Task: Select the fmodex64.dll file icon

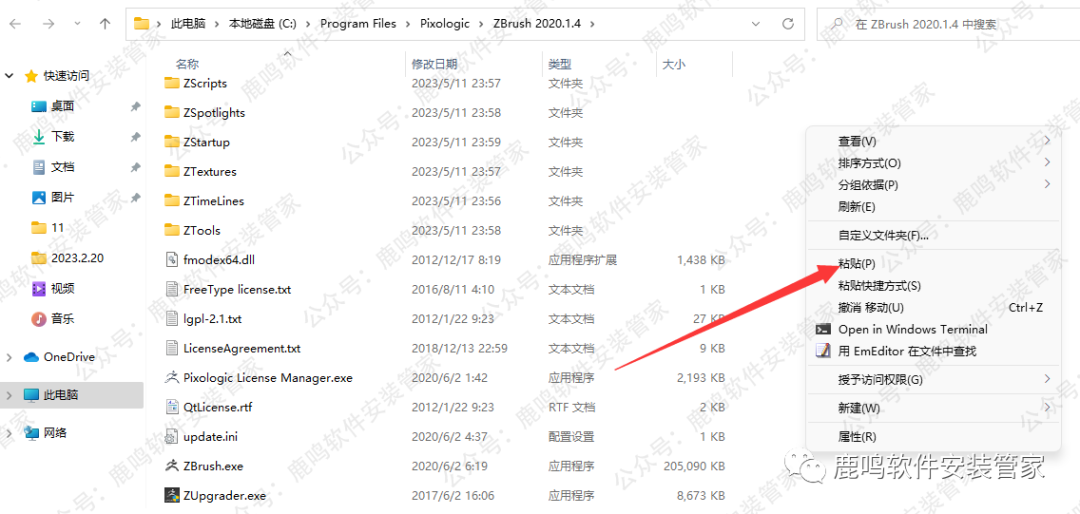Action: (172, 260)
